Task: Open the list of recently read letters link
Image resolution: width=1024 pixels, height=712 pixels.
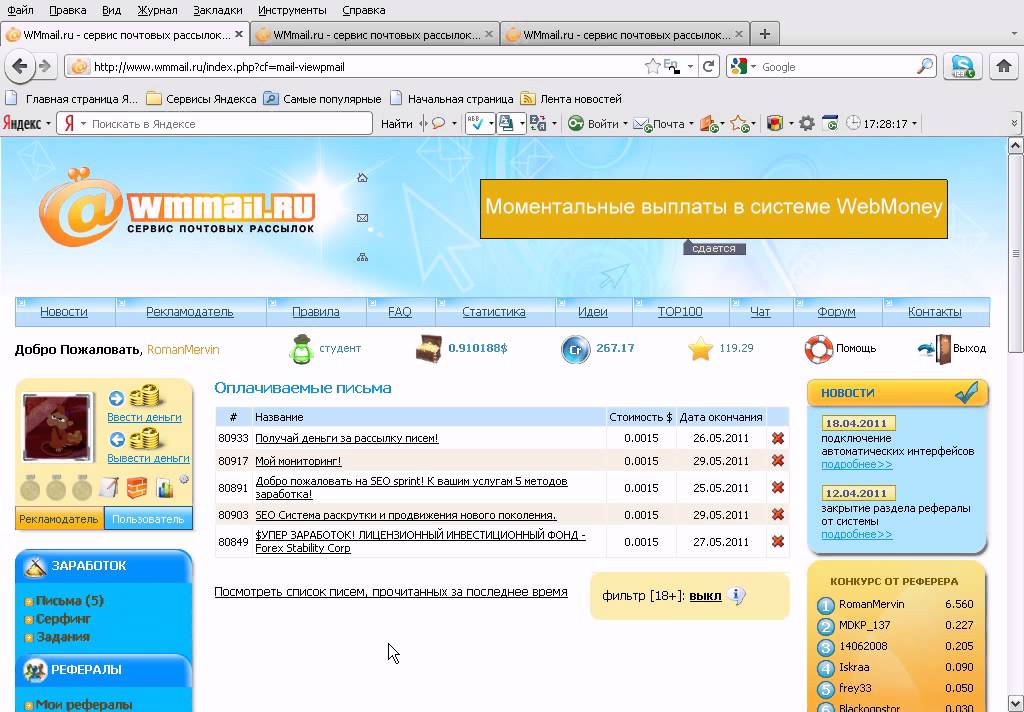Action: [391, 592]
